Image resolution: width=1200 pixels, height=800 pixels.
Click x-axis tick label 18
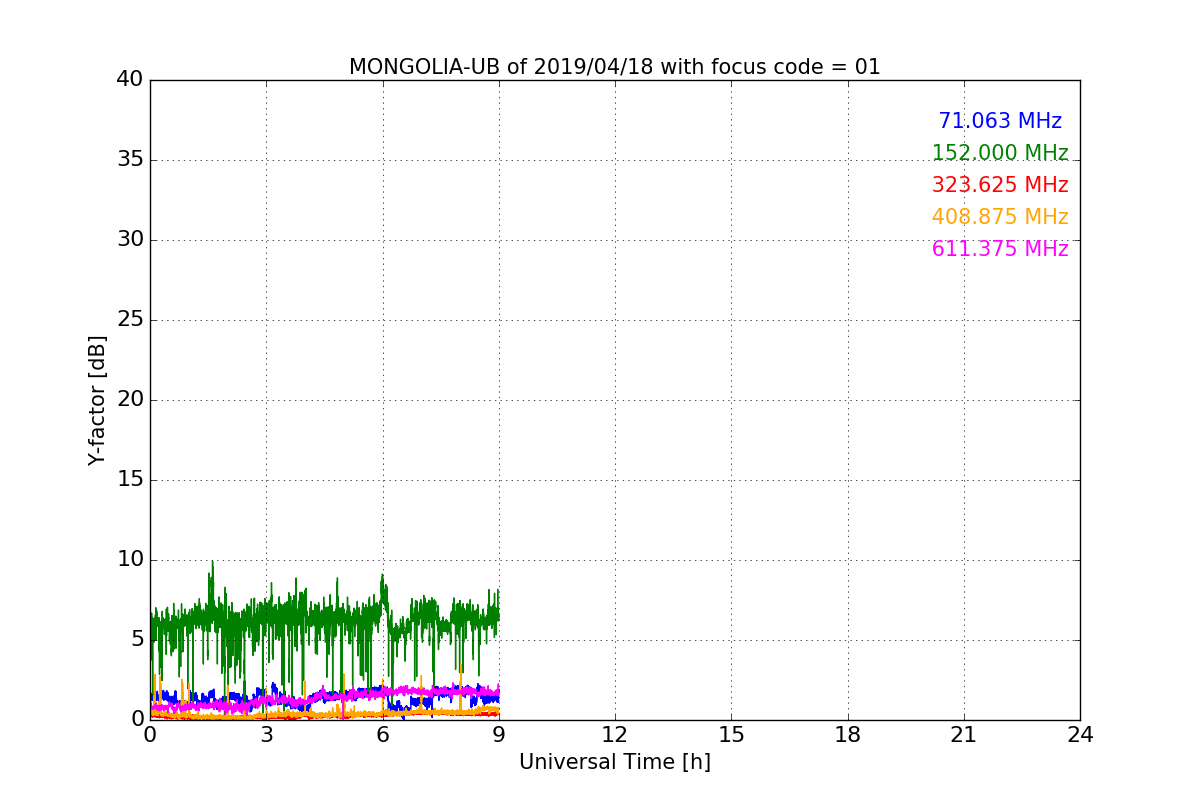(x=848, y=734)
